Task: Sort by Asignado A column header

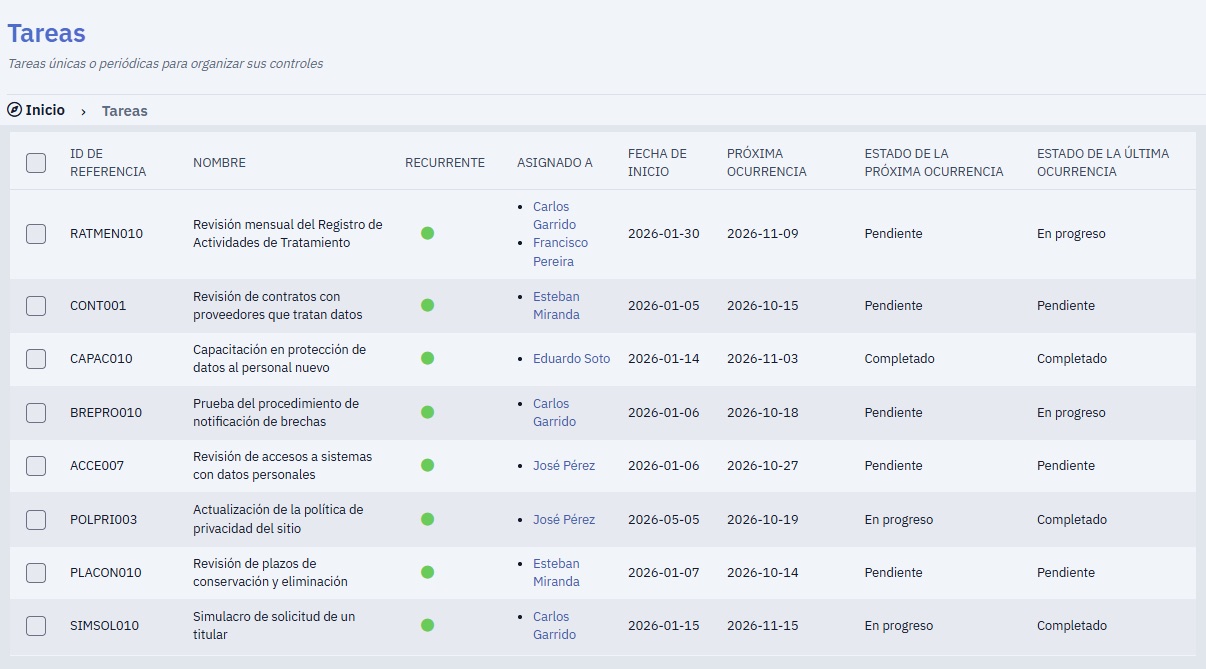Action: tap(555, 162)
